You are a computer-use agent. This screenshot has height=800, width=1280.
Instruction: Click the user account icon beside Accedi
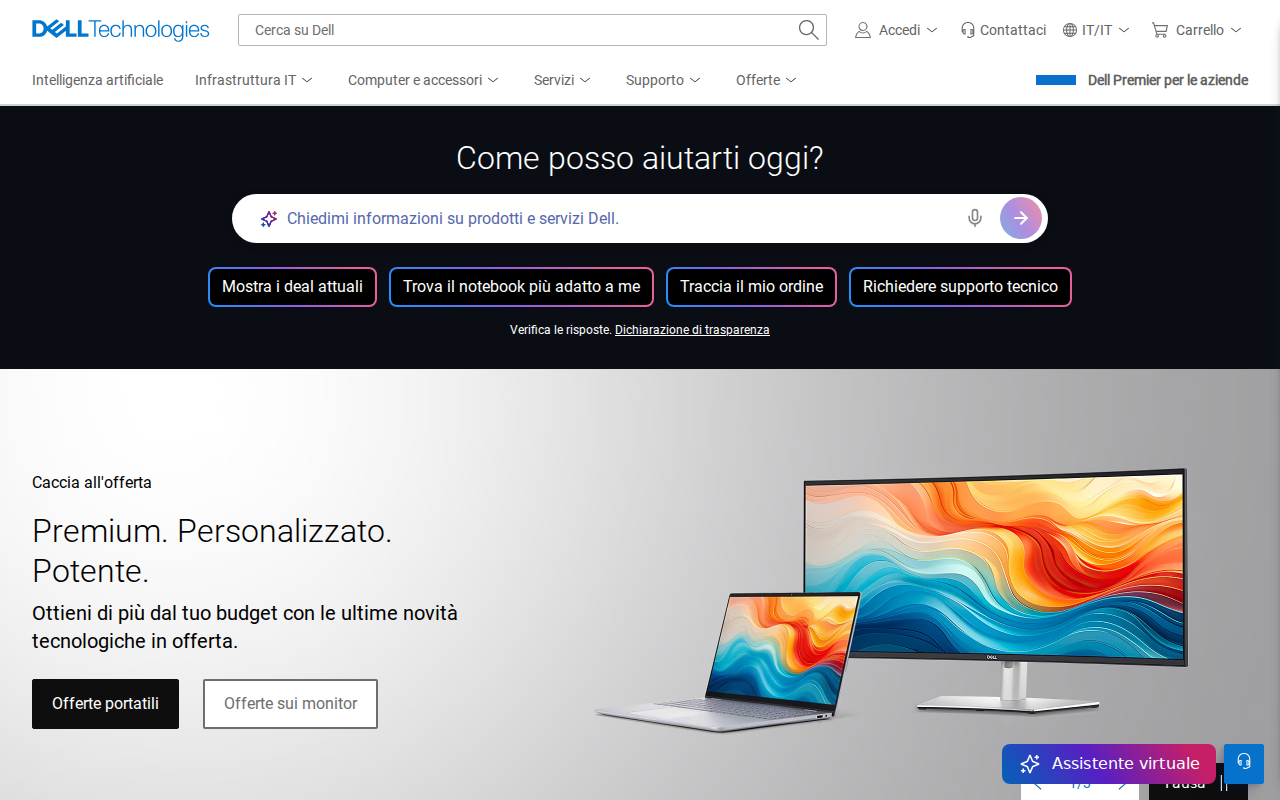click(x=863, y=30)
